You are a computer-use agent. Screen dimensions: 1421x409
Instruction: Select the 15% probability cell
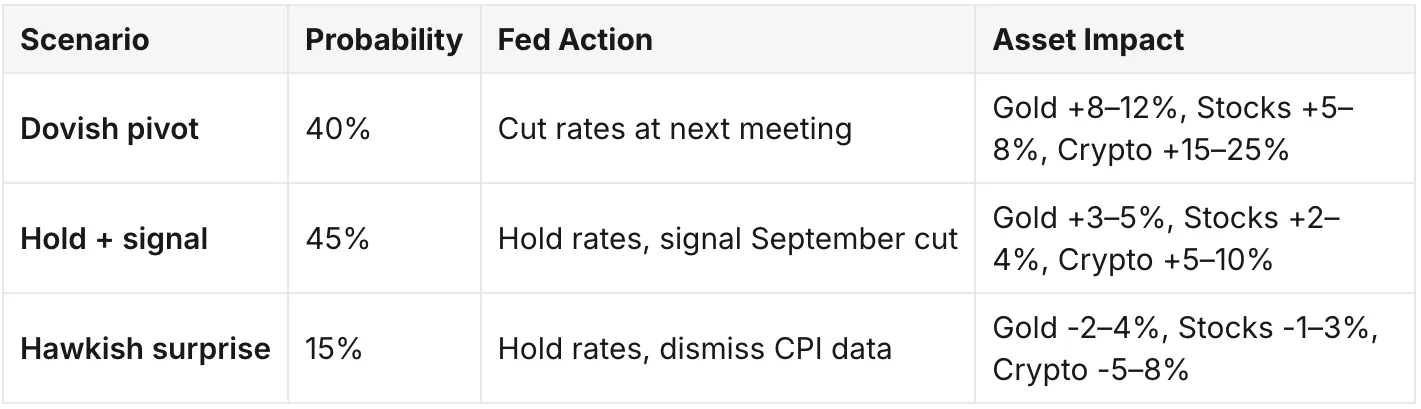(x=384, y=349)
